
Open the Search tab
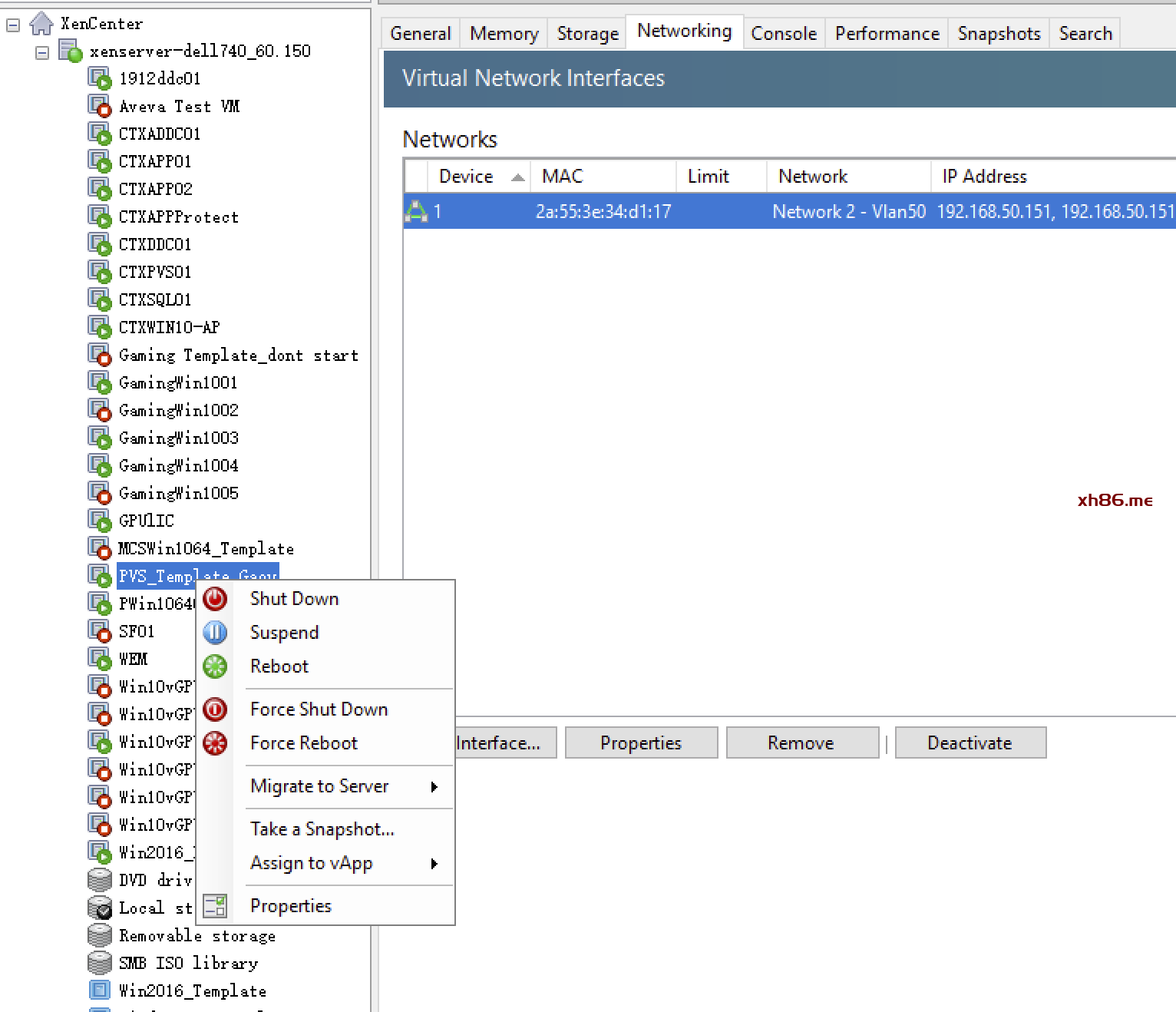tap(1085, 34)
